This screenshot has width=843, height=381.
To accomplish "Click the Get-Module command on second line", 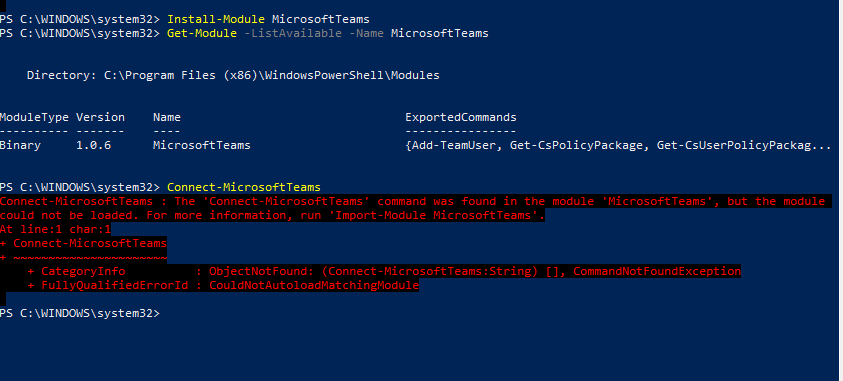I will click(x=202, y=33).
